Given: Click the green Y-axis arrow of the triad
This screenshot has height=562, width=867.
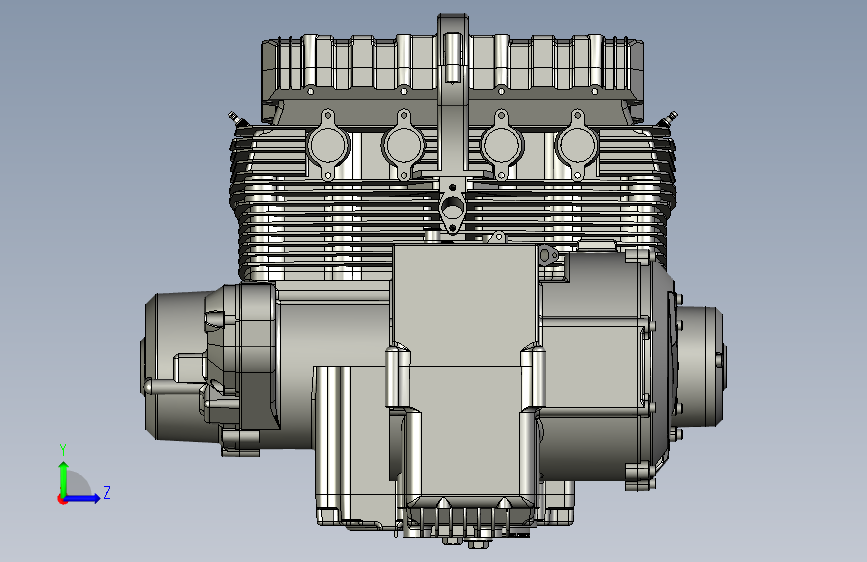Looking at the screenshot, I should click(x=64, y=479).
